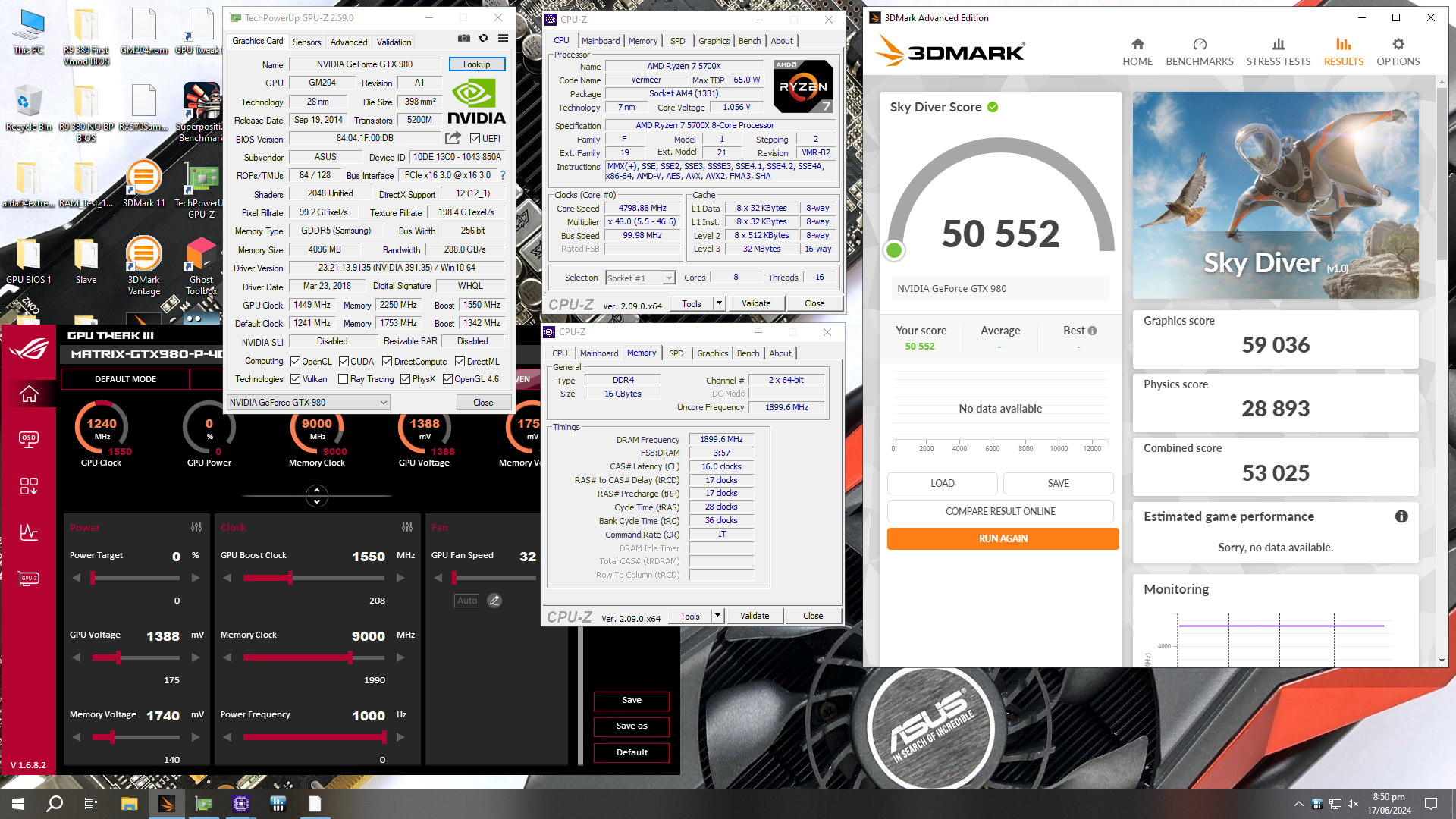1456x819 pixels.
Task: Click the GPU-Z refresh icon
Action: (483, 38)
